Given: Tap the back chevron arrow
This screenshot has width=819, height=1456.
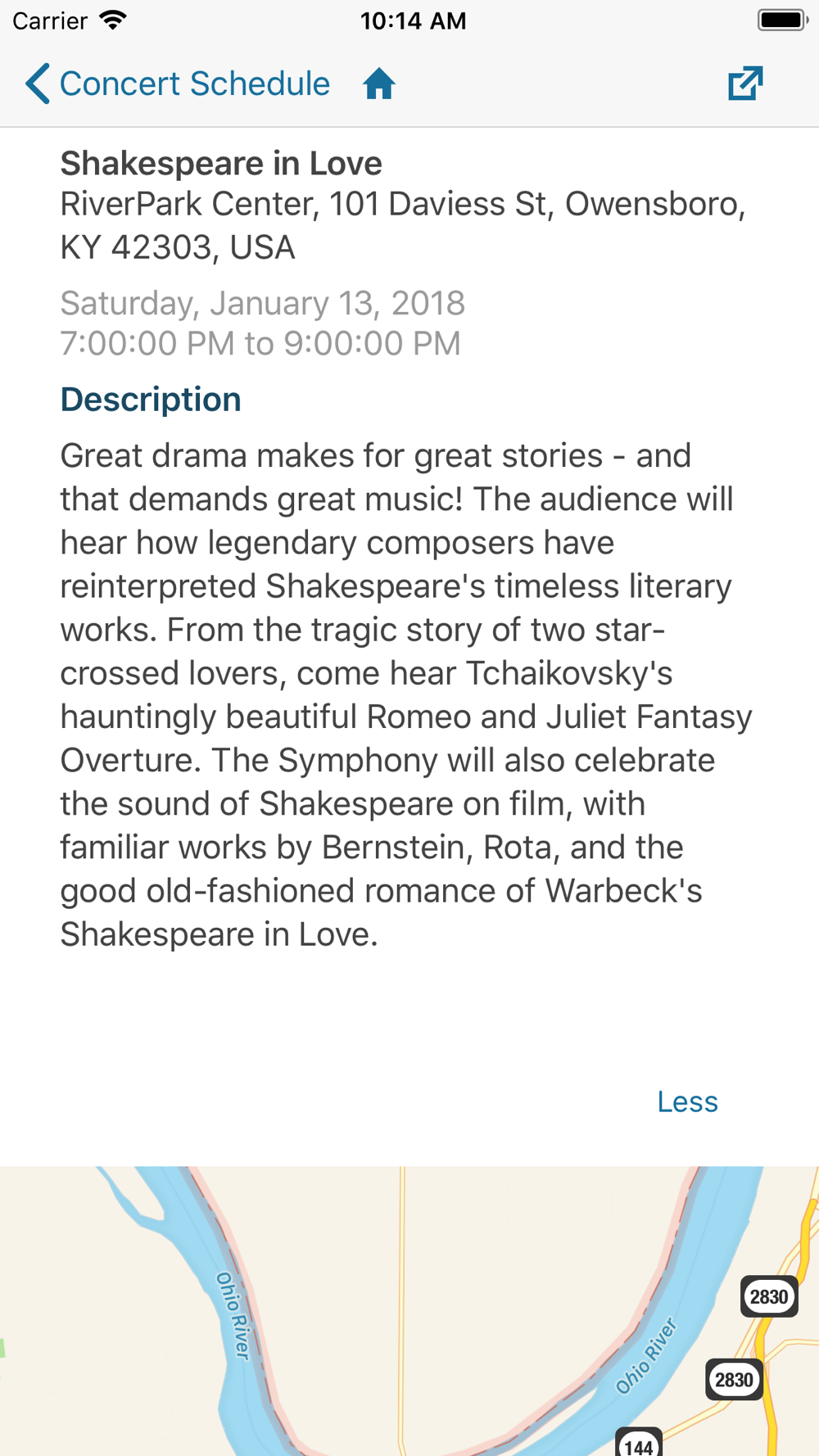Looking at the screenshot, I should tap(37, 84).
